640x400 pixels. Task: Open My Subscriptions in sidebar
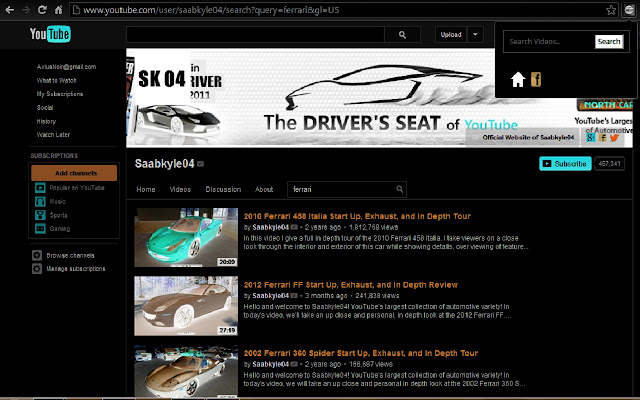point(60,94)
